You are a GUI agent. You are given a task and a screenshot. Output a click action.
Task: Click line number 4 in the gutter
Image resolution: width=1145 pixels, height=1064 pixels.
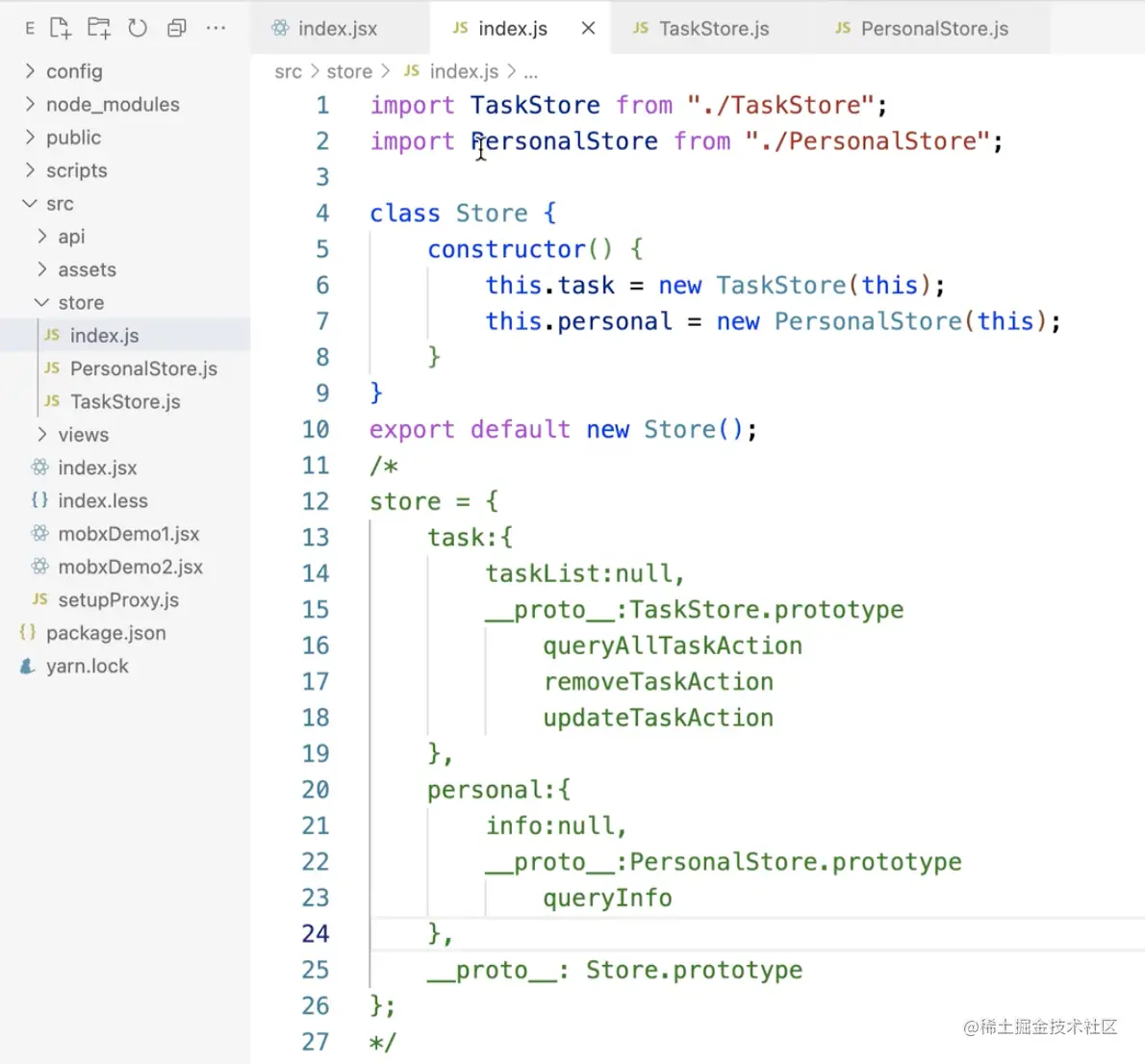(322, 214)
